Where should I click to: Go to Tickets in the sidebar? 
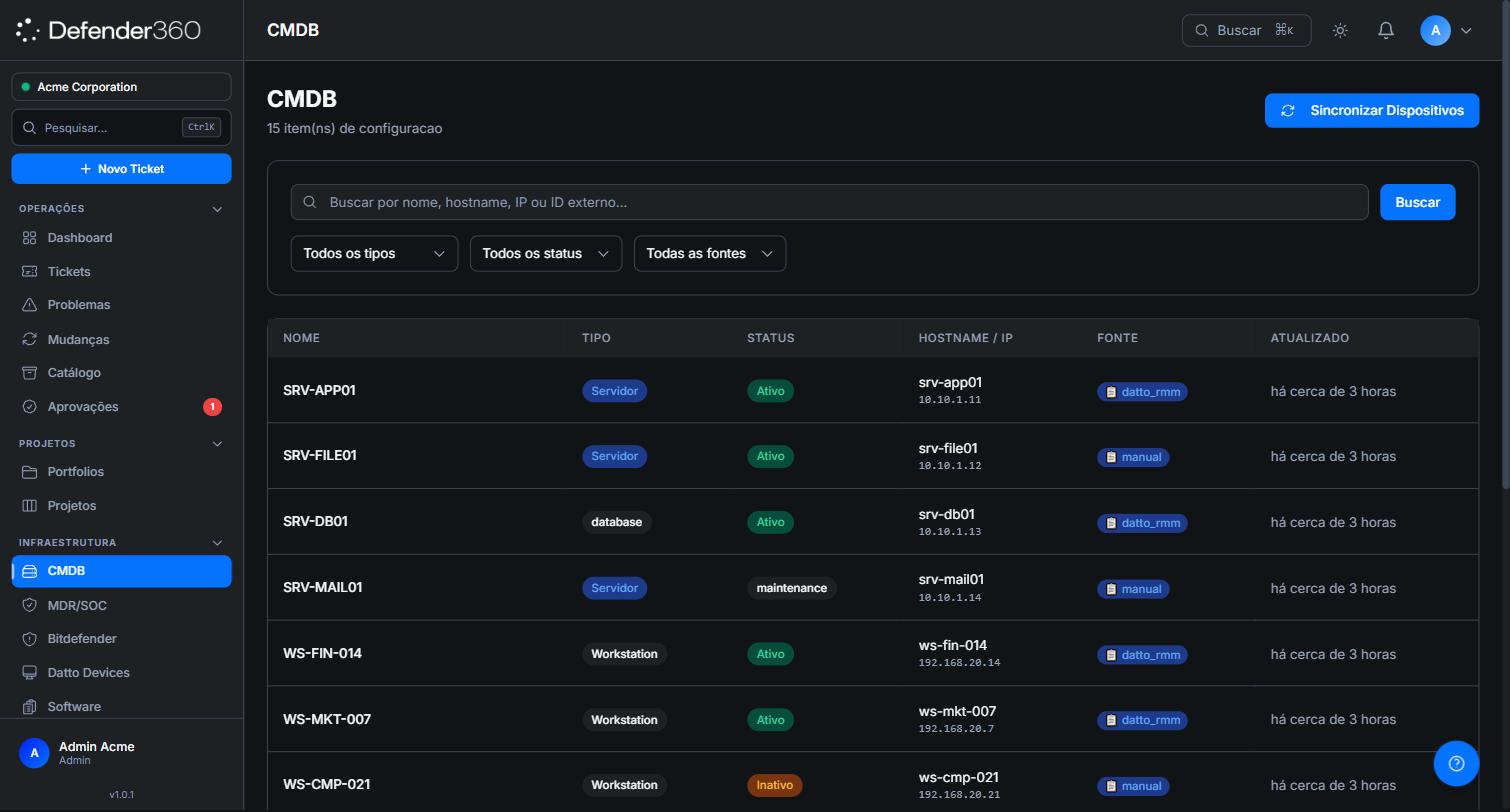(121, 272)
